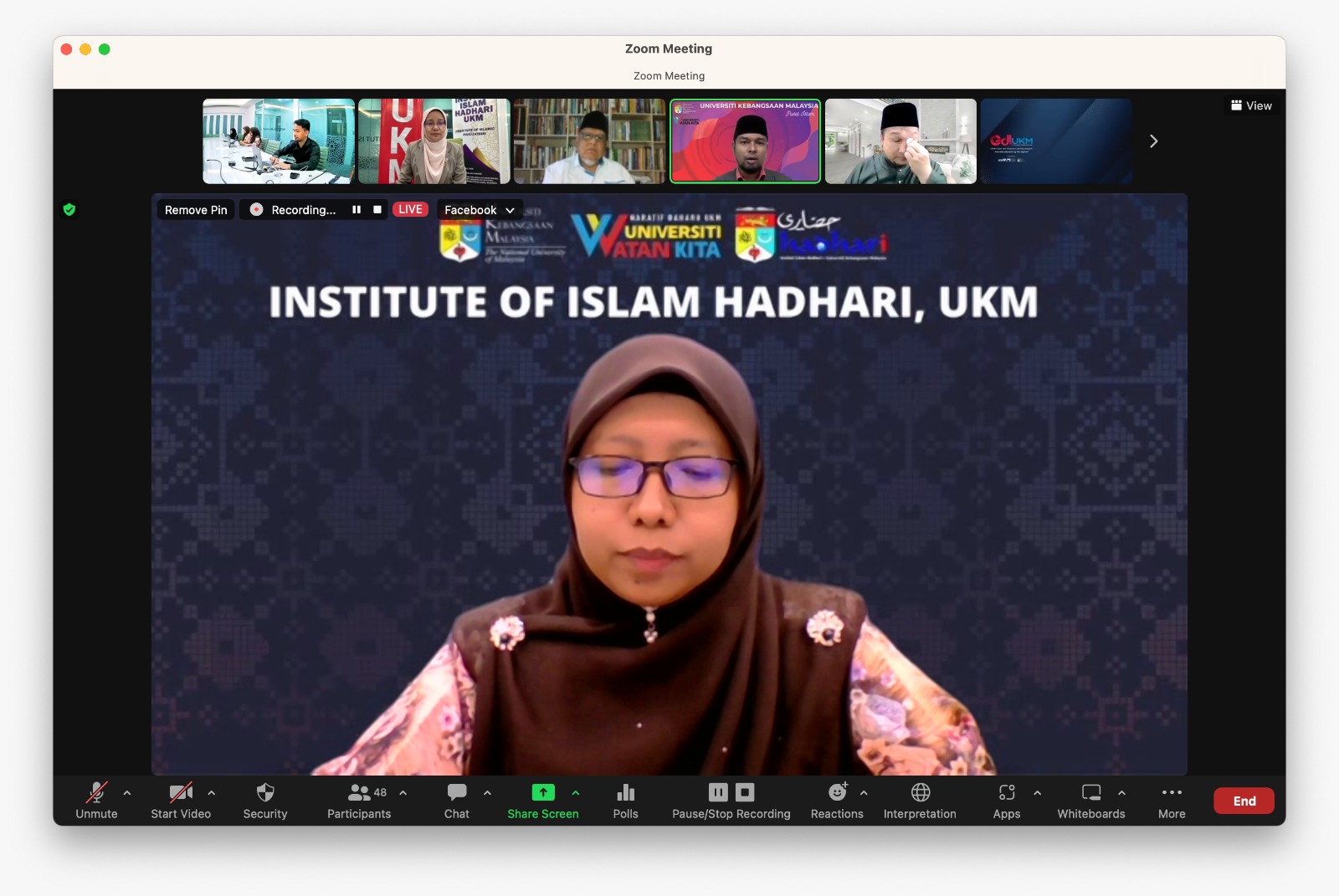This screenshot has height=896, width=1339.
Task: Stop the recording in the top bar
Action: 377,210
